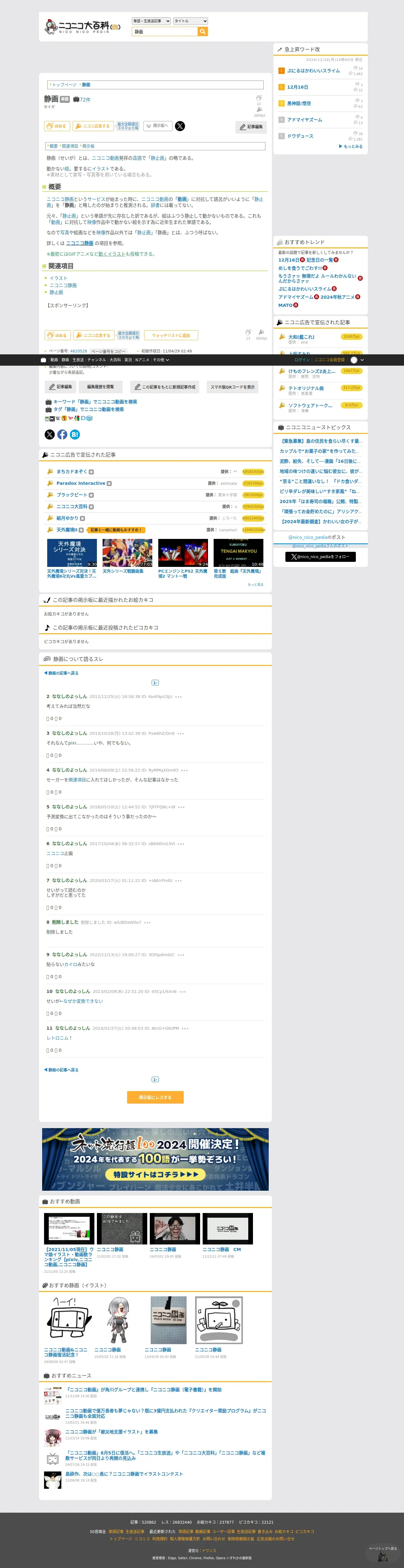The width and height of the screenshot is (404, 1568).
Task: Open the テトオリジナル曲 advertised article
Action: 306,388
